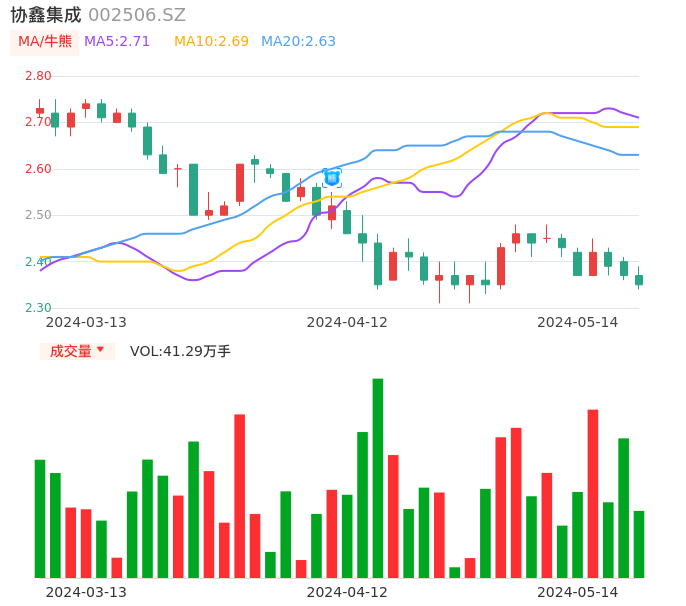The width and height of the screenshot is (686, 606).
Task: Click the 2.30 price axis label
Action: (x=38, y=308)
